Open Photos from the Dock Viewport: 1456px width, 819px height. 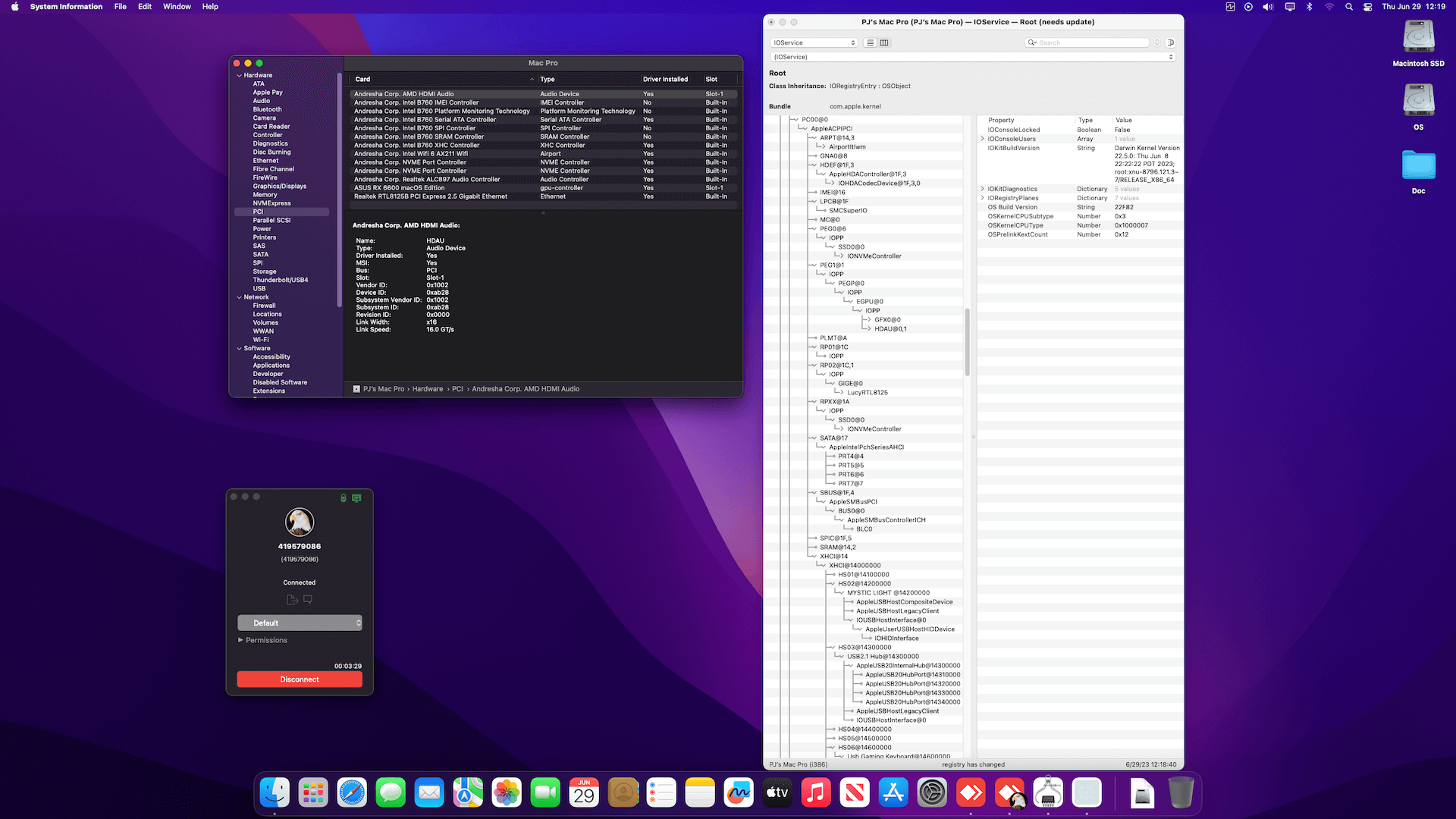pyautogui.click(x=507, y=793)
